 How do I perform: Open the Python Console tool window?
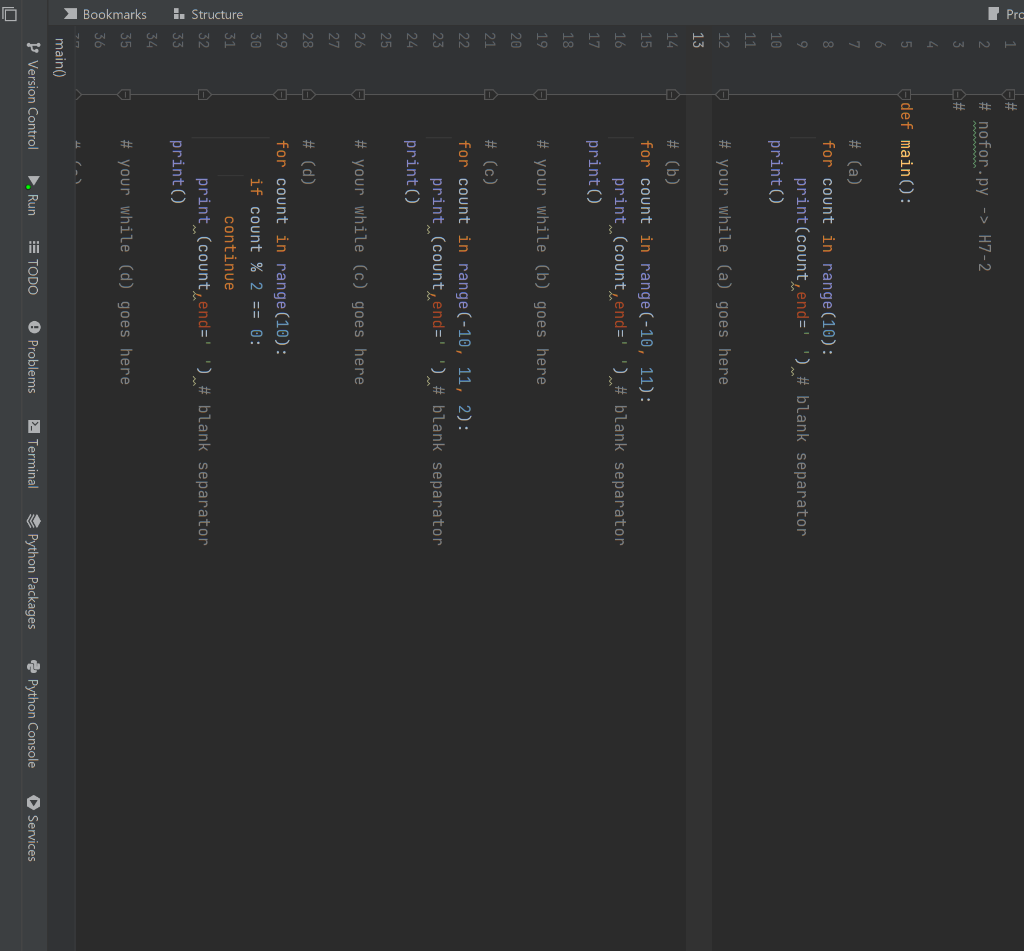pyautogui.click(x=33, y=714)
